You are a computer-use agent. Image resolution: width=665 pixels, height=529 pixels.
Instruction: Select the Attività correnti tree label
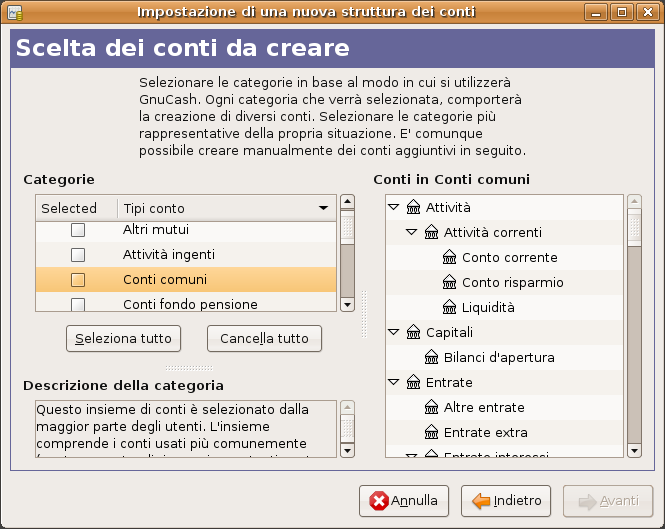coord(493,232)
